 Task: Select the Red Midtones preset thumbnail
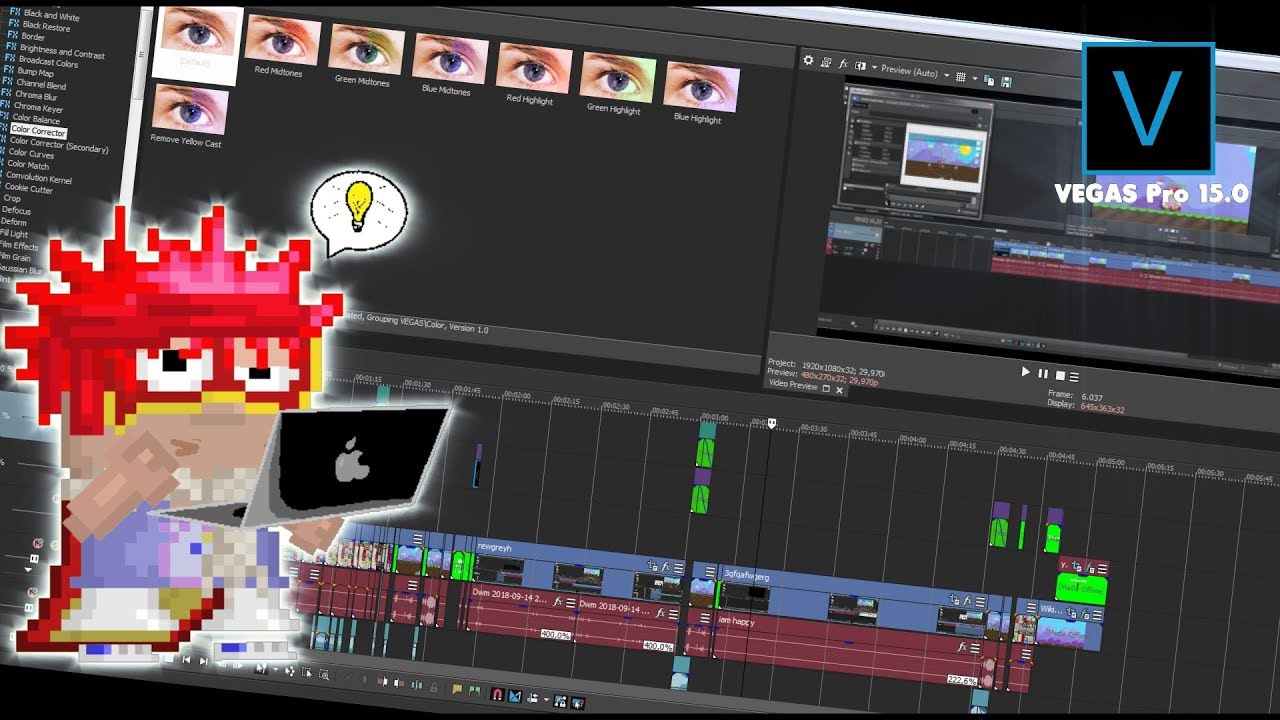(282, 47)
